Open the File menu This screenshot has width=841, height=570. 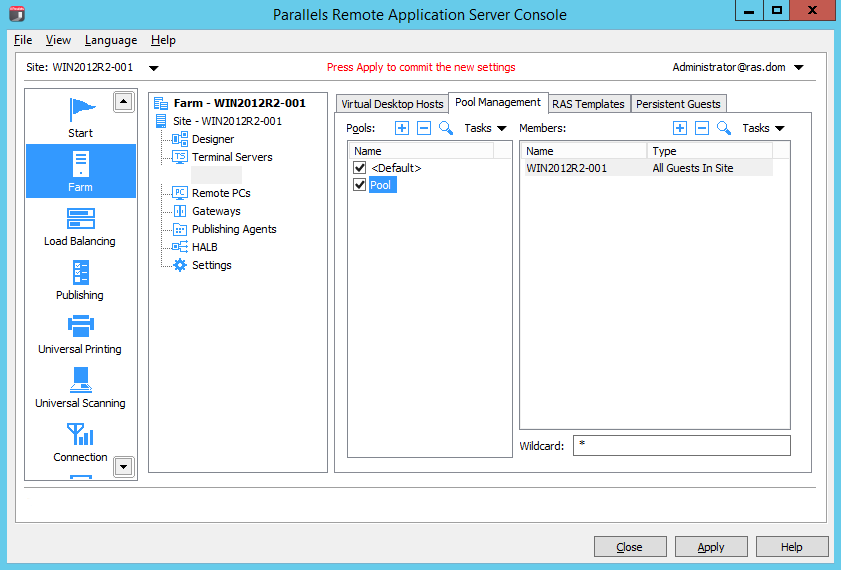[x=23, y=40]
